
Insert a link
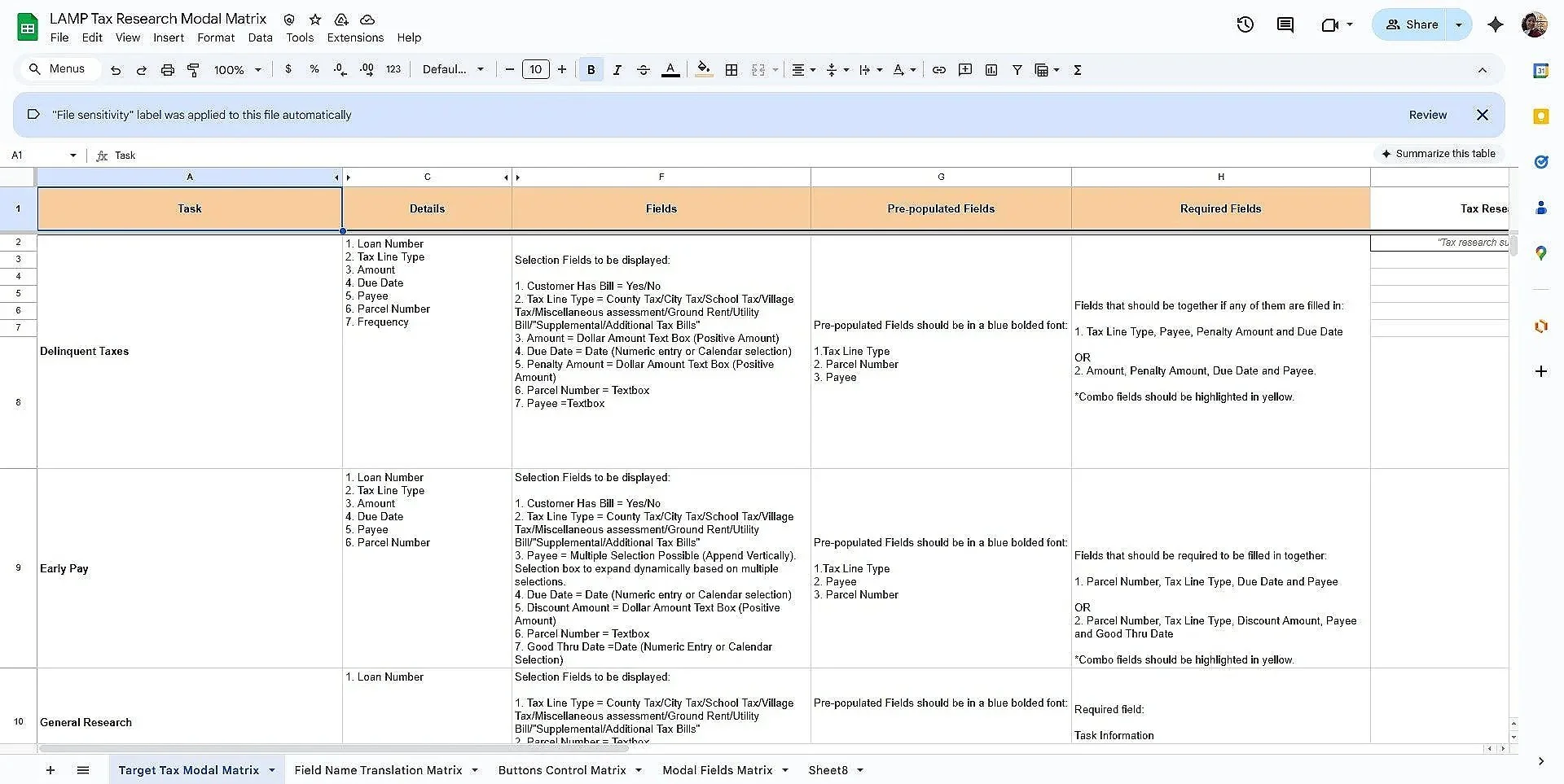coord(939,70)
